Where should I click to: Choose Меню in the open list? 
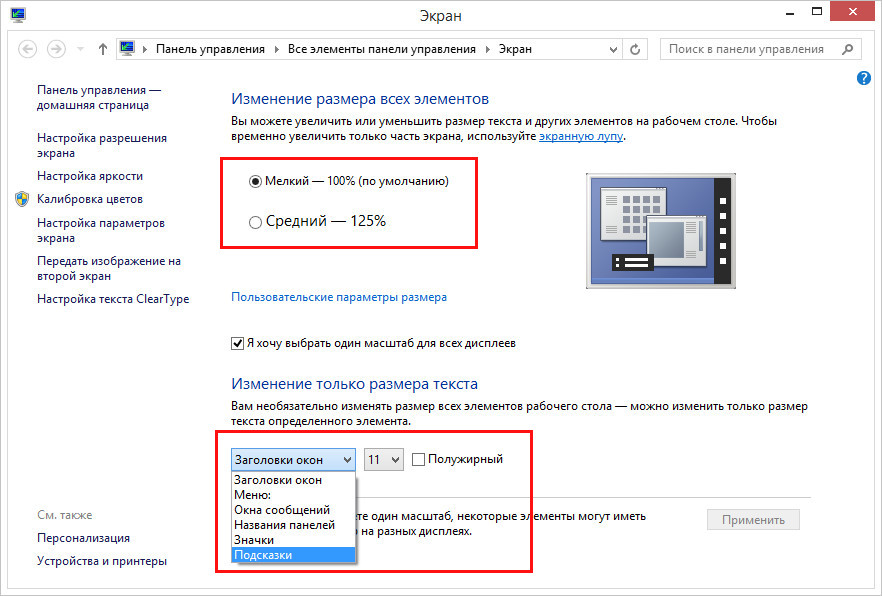[x=293, y=495]
